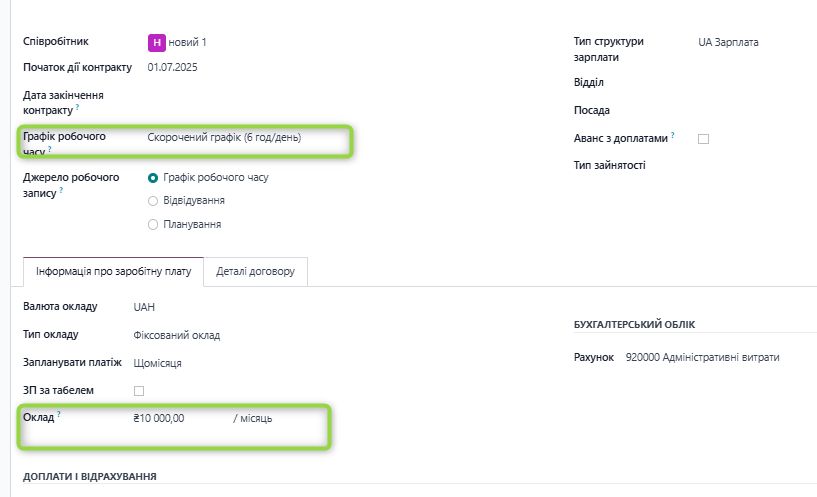The height and width of the screenshot is (497, 817).
Task: Switch to Деталі договору tab
Action: point(255,272)
